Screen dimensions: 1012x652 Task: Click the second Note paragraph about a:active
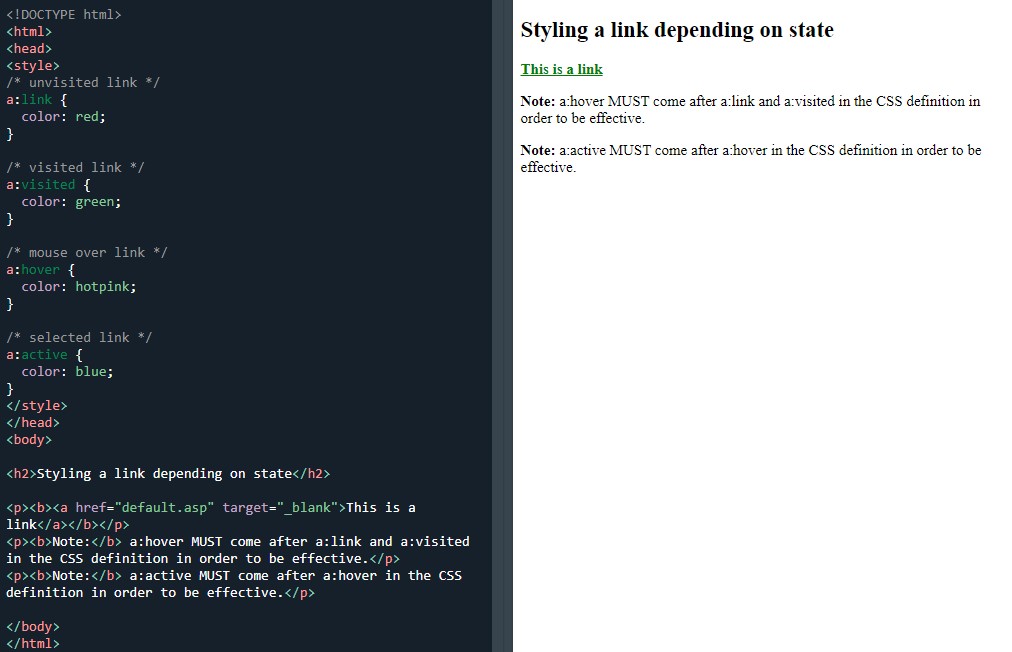click(751, 159)
